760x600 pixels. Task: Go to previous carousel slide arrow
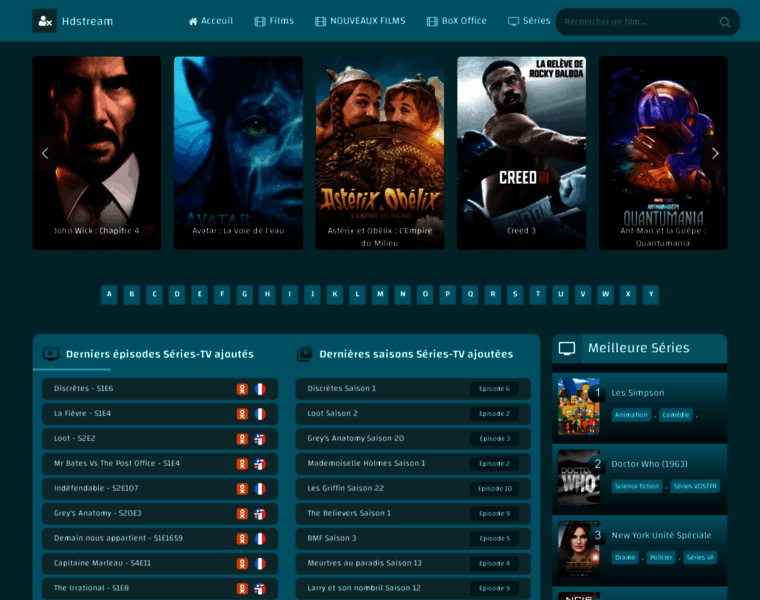point(45,153)
